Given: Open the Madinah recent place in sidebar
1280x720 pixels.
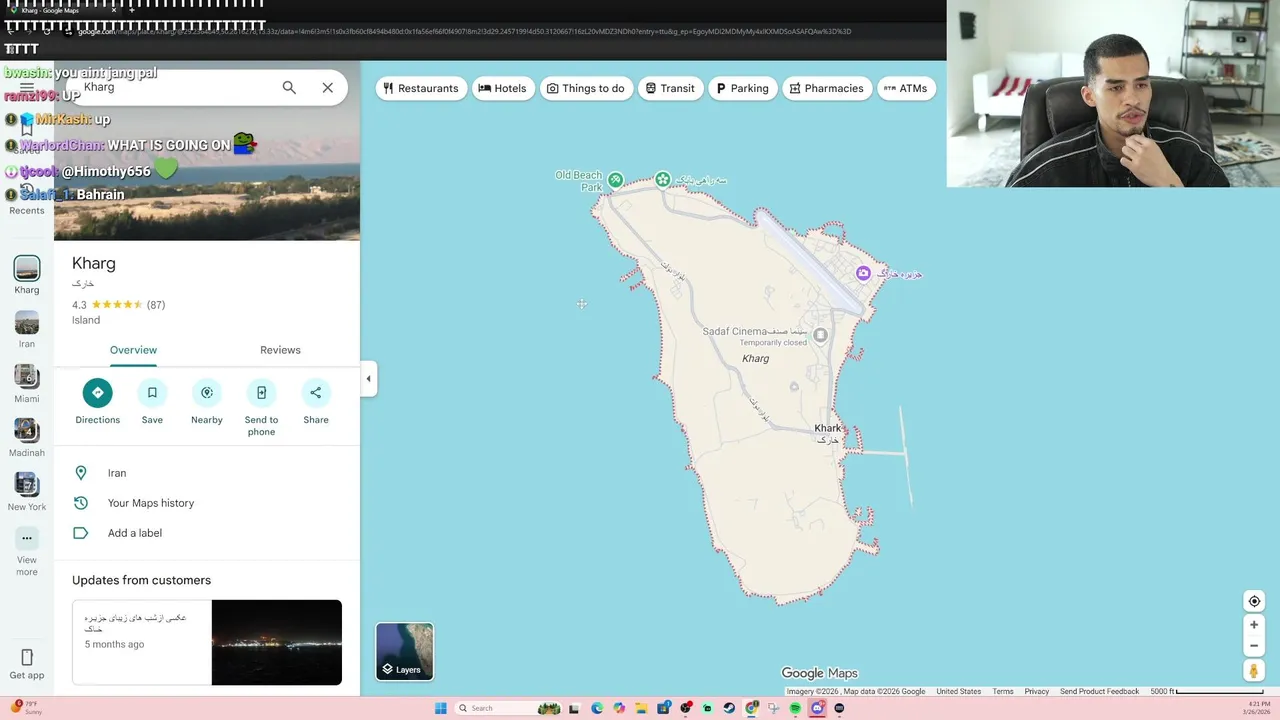Looking at the screenshot, I should 27,438.
